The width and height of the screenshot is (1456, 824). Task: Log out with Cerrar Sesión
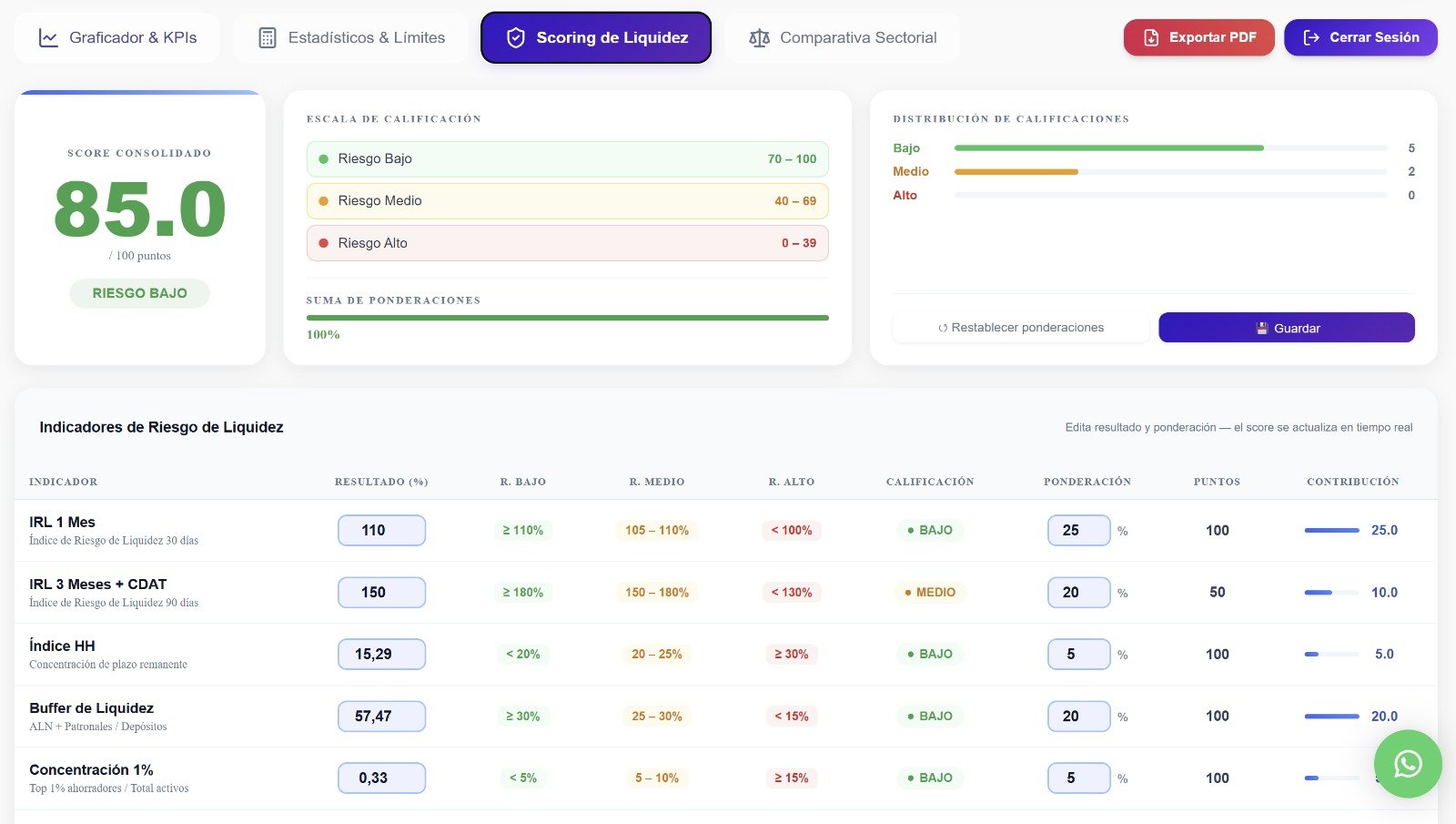click(x=1360, y=37)
